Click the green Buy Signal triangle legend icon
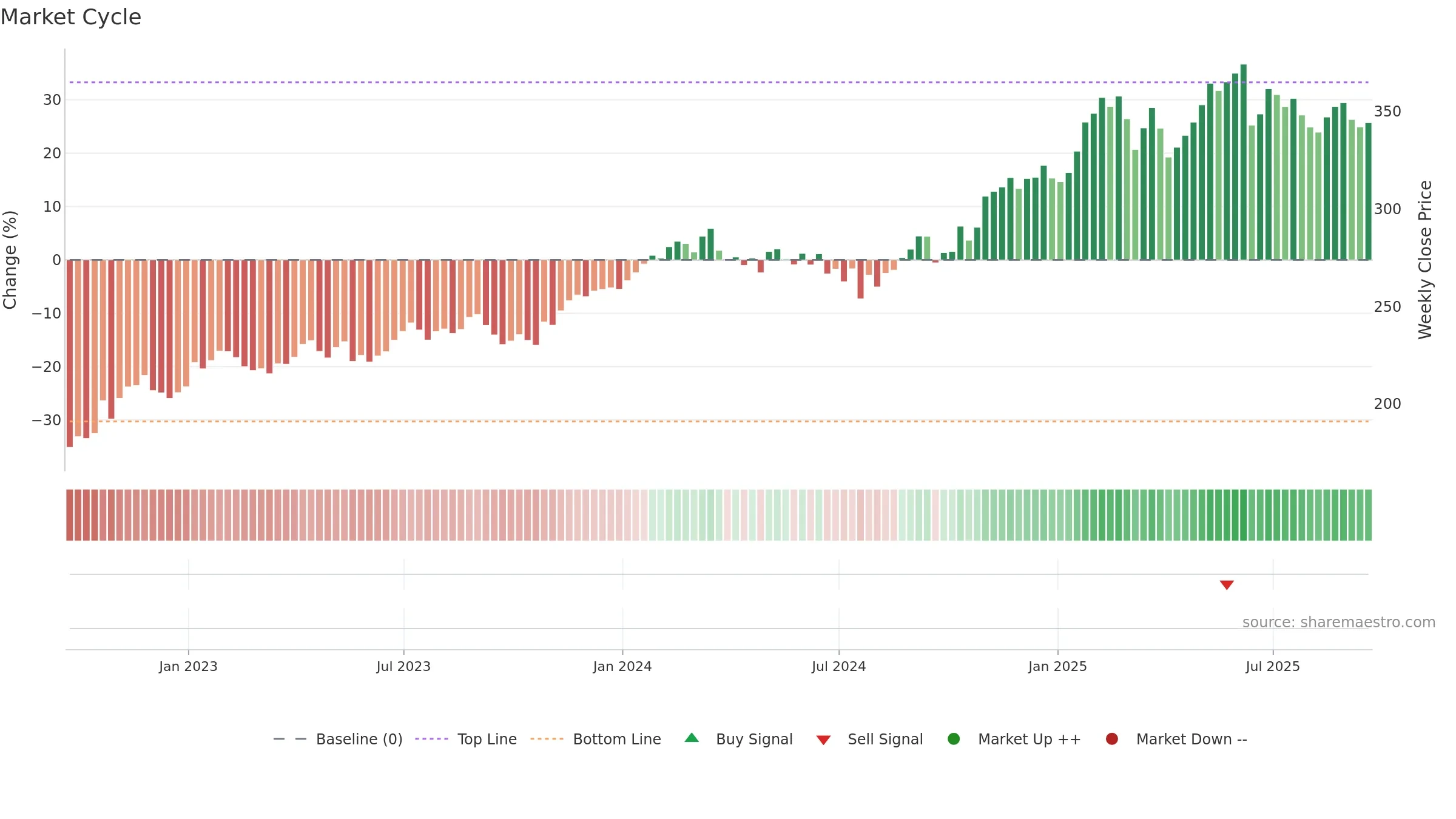The height and width of the screenshot is (819, 1456). (x=692, y=738)
